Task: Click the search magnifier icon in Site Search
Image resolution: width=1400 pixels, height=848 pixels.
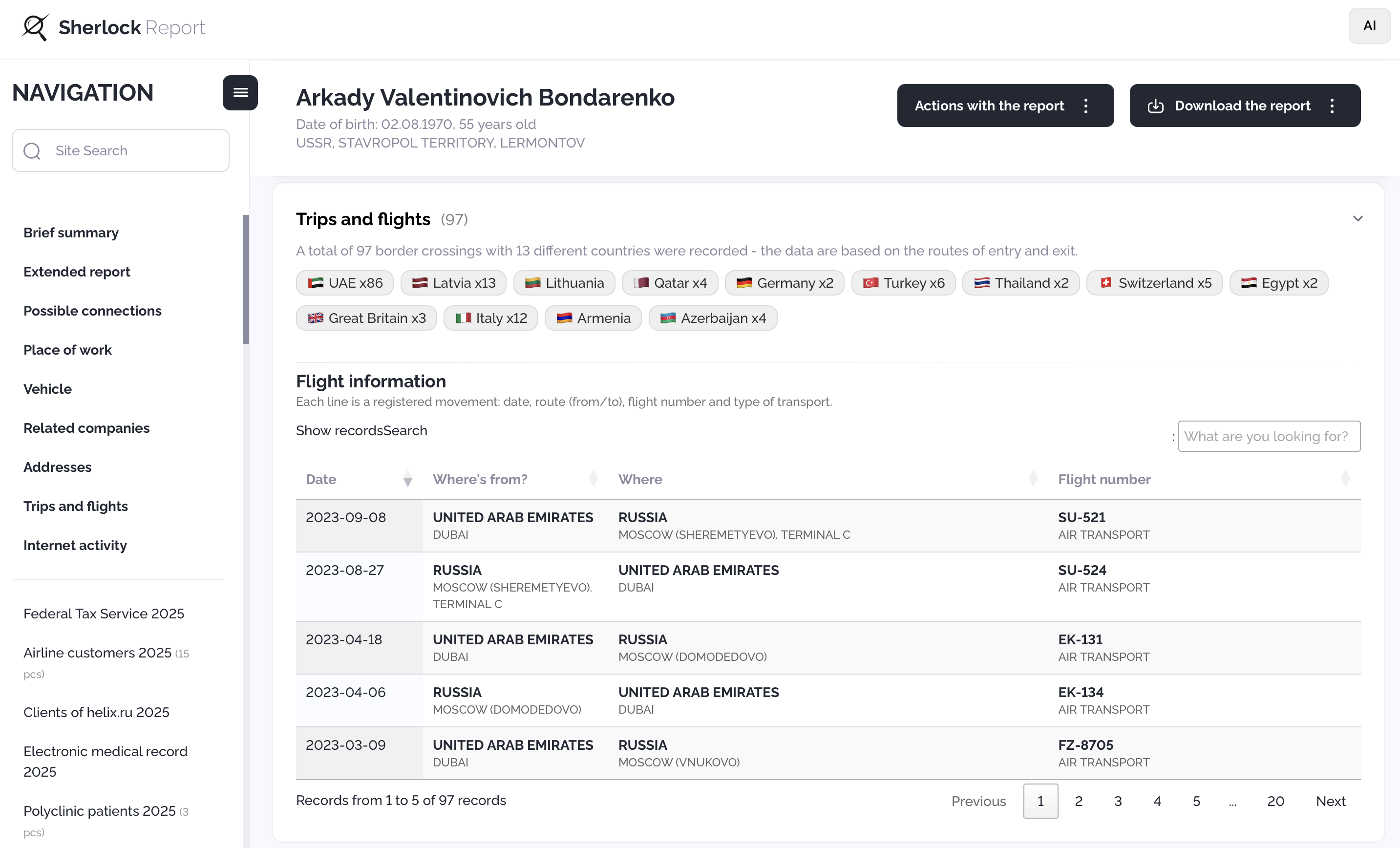Action: coord(32,150)
